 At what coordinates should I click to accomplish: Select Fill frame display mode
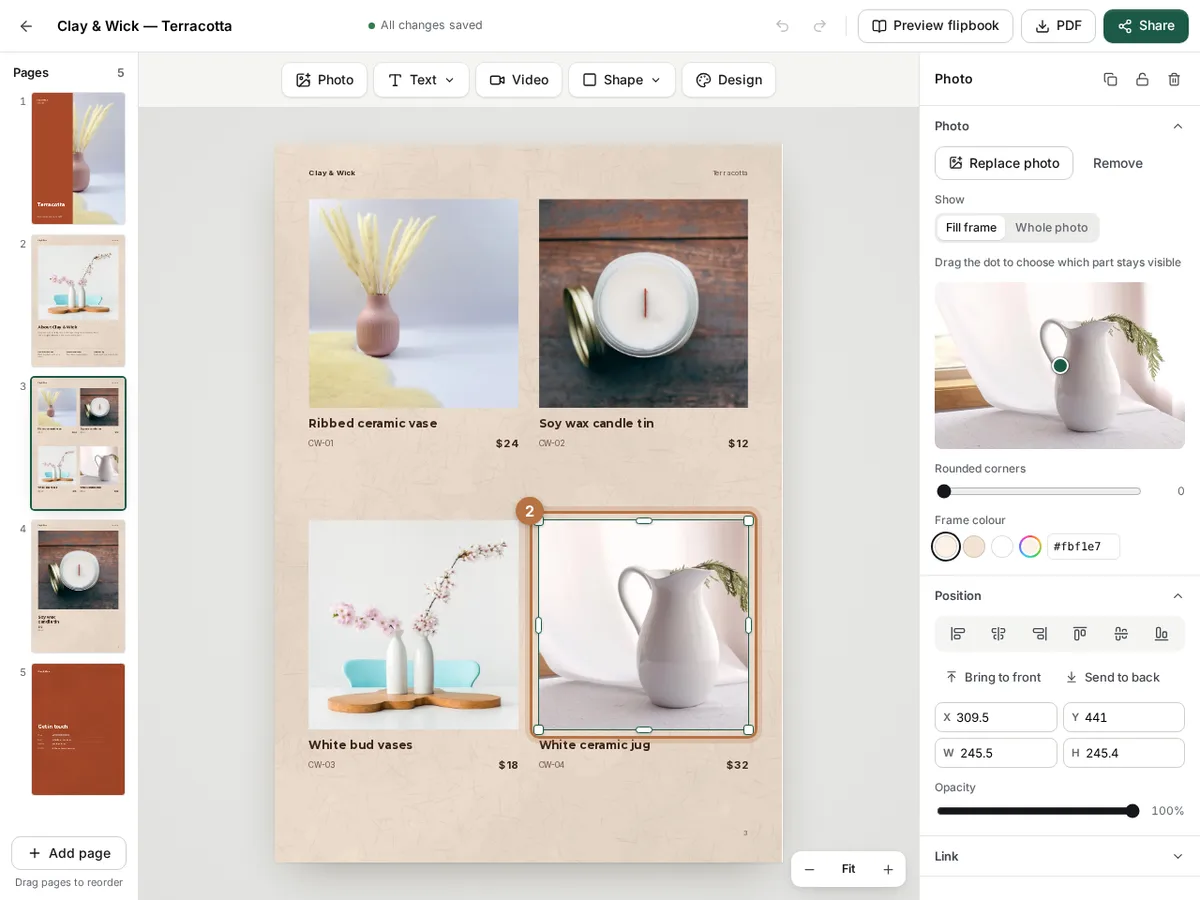971,228
